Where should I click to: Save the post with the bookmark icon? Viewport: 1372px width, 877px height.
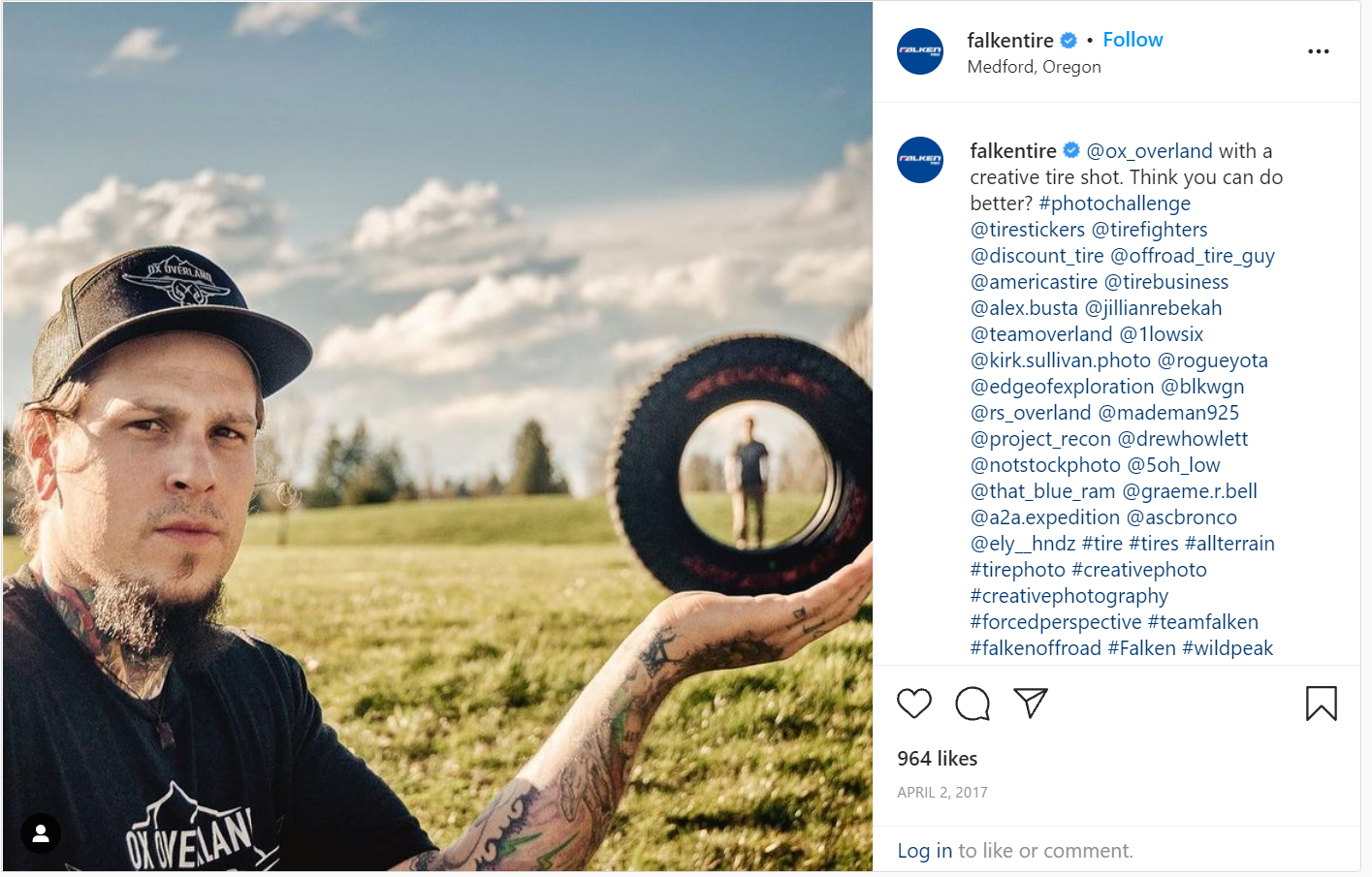point(1321,704)
